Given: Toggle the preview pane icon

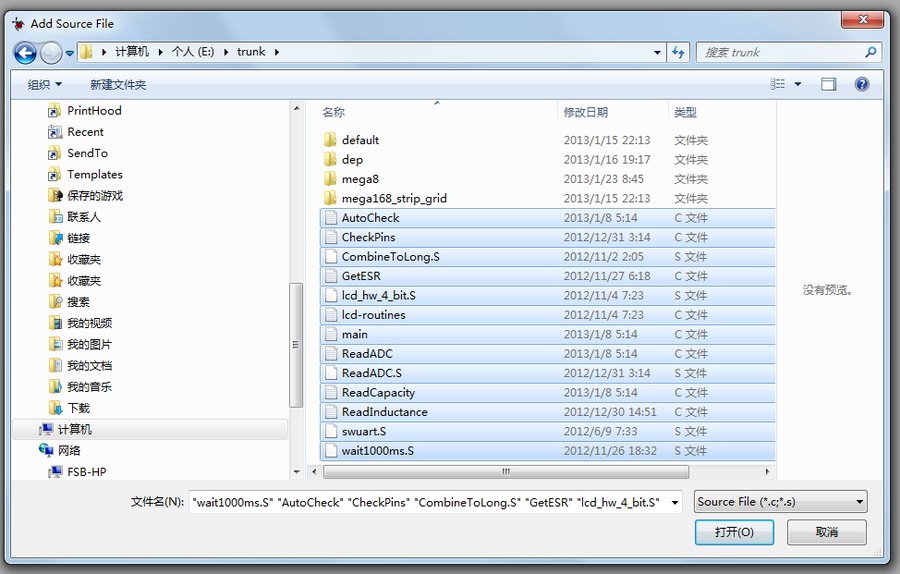Looking at the screenshot, I should 828,85.
